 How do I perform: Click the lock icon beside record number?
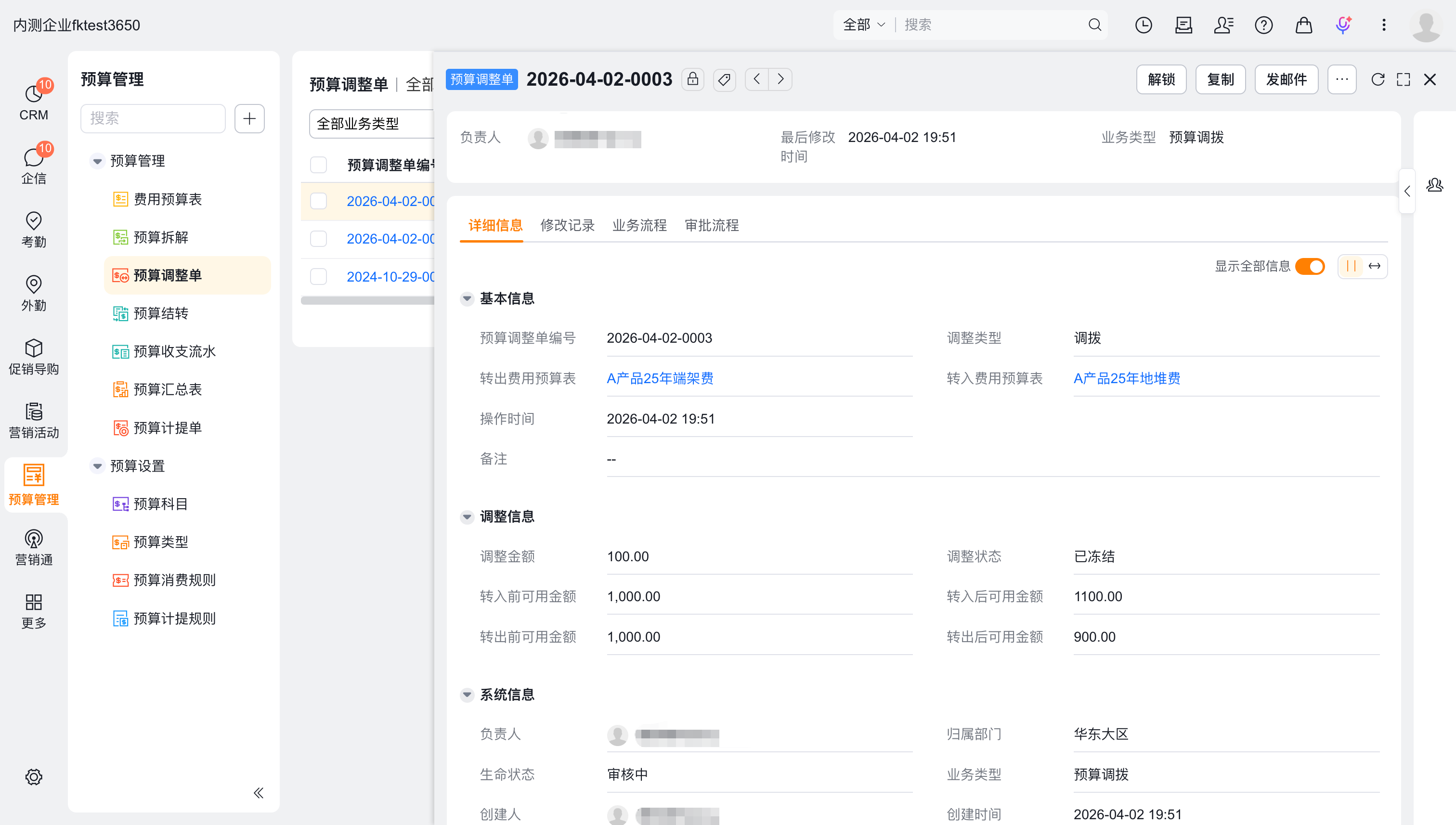(x=692, y=79)
